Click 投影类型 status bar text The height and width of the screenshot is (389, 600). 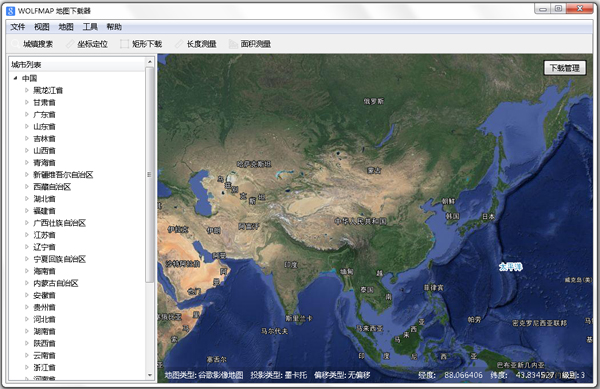279,375
